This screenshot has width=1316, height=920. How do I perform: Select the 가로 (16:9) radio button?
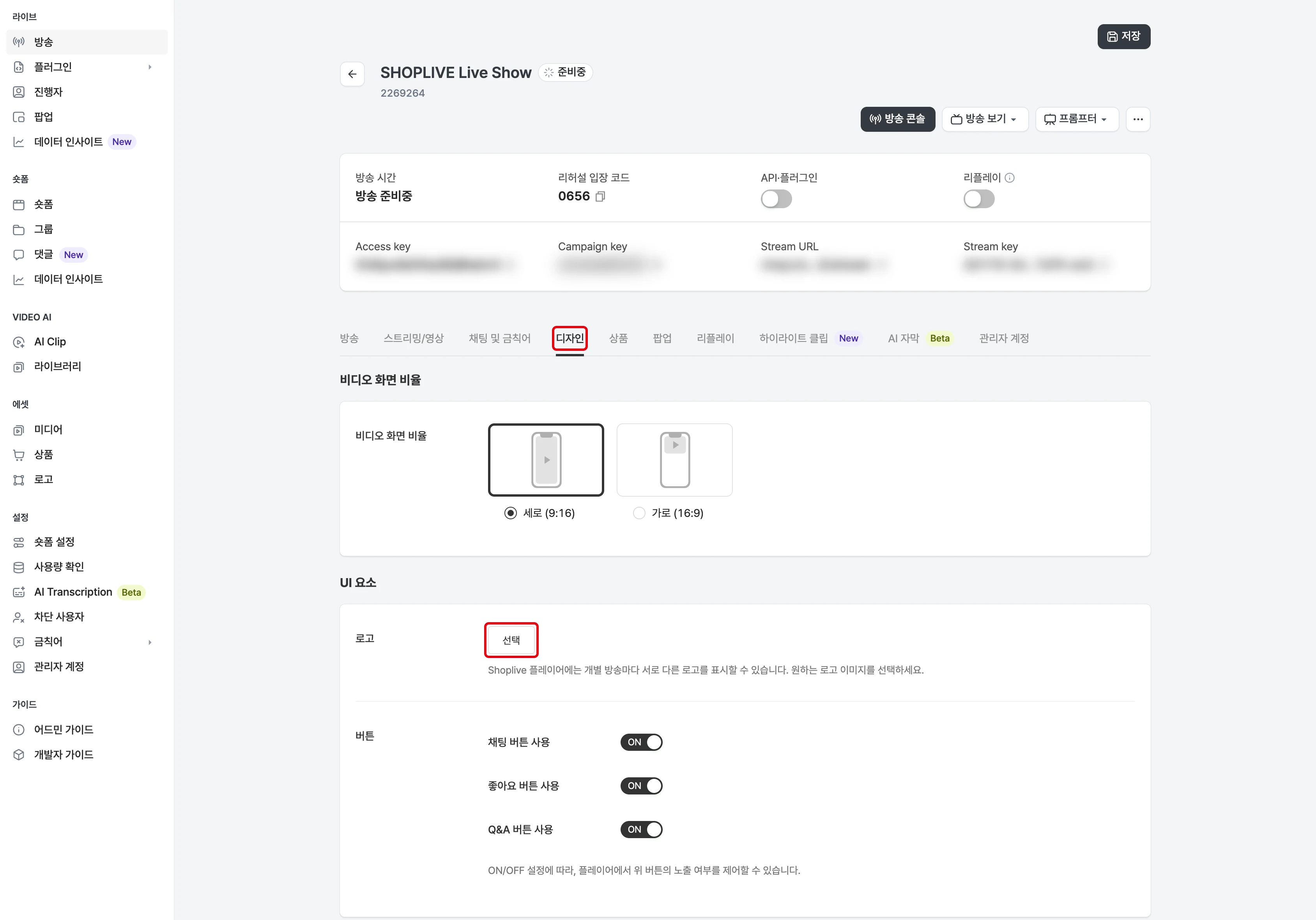[x=639, y=513]
